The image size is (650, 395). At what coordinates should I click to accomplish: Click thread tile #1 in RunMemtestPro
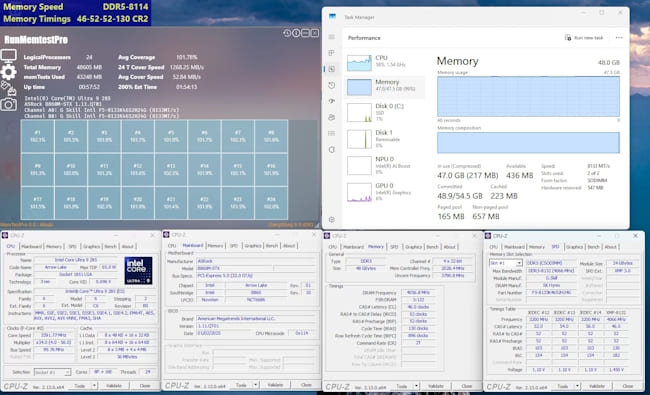38,136
